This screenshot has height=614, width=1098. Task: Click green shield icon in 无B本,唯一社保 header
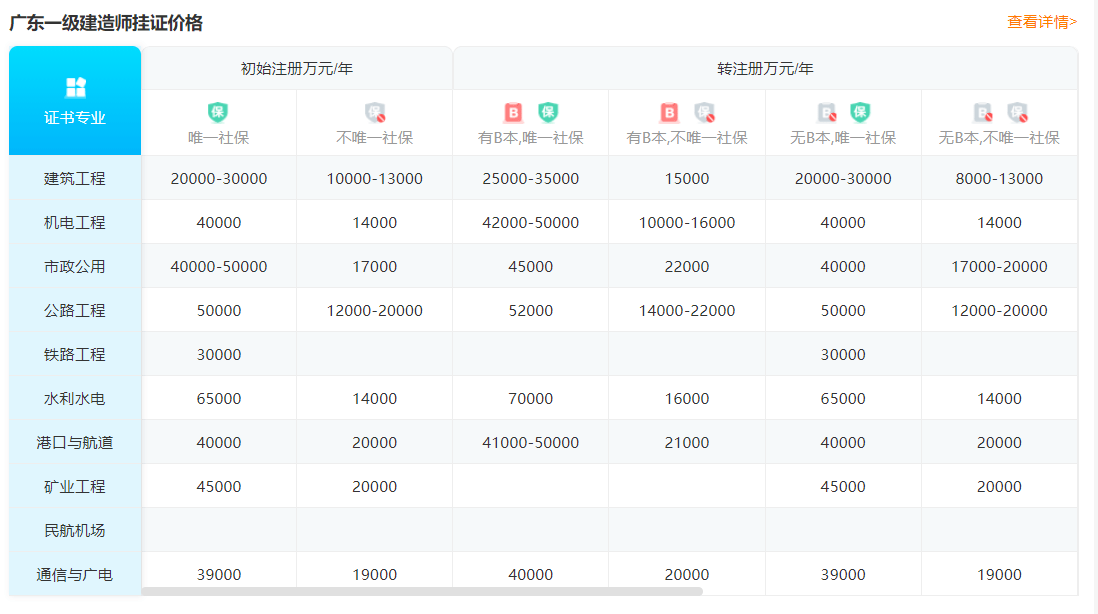[860, 112]
